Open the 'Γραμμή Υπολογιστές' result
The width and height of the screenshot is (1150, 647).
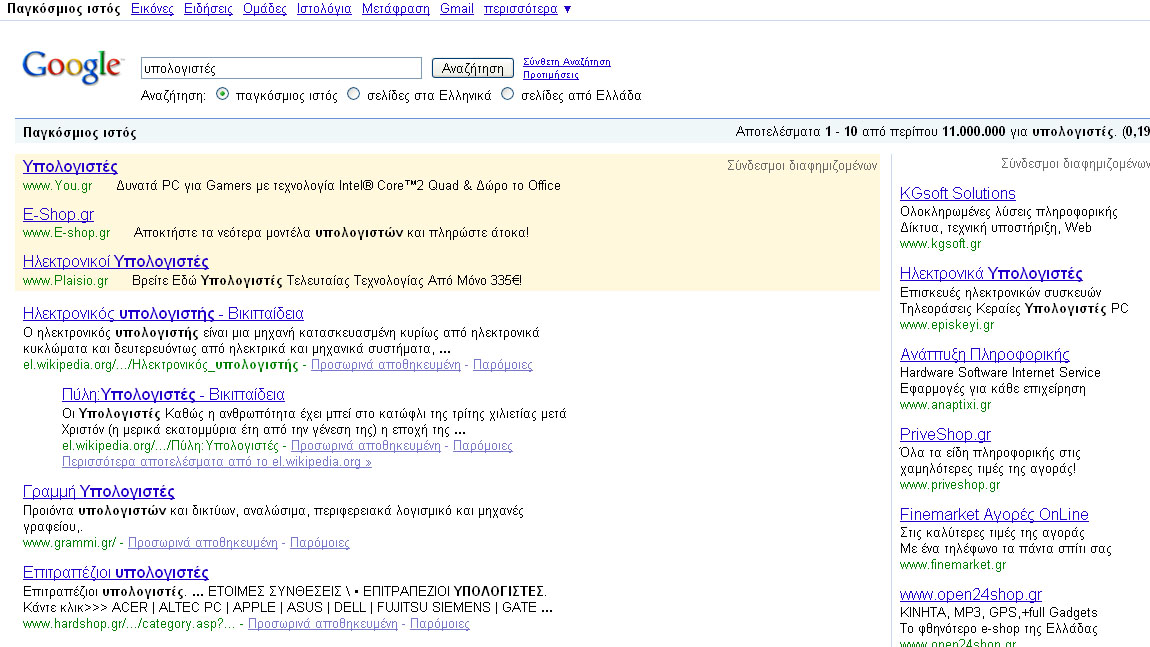coord(99,491)
